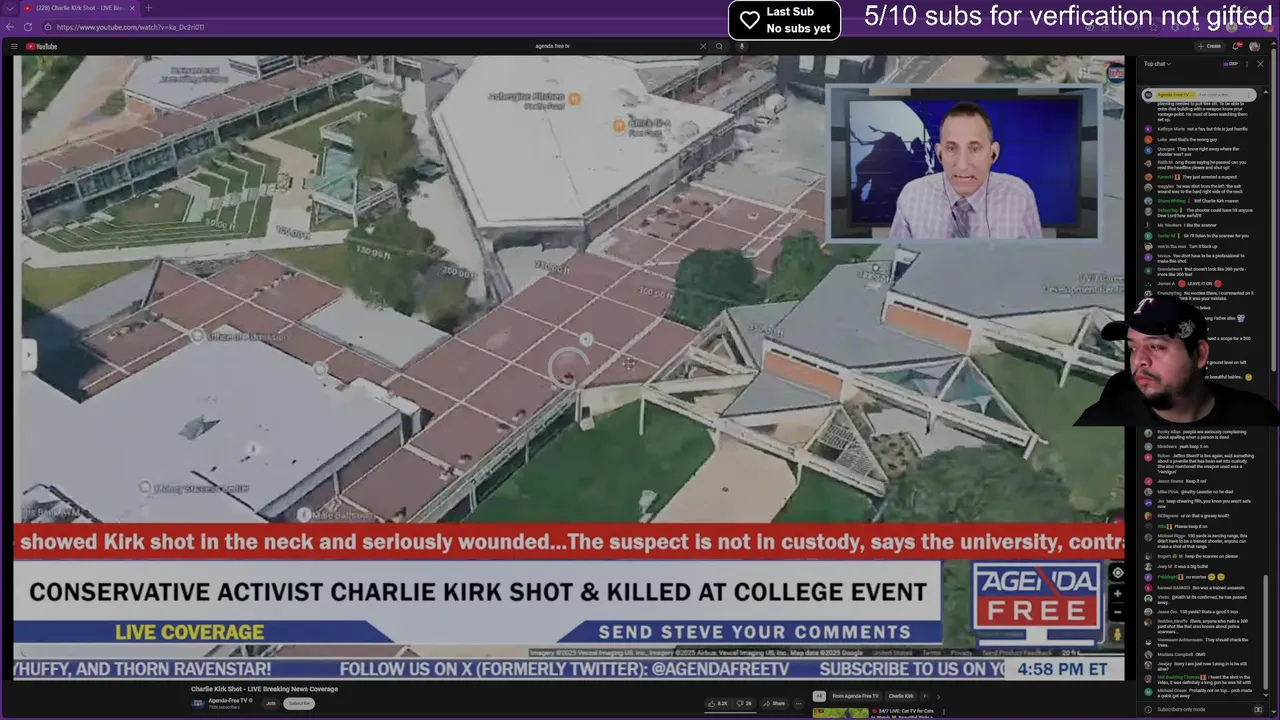The width and height of the screenshot is (1280, 720).
Task: Click the LIVE COVERAGE banner label
Action: (x=190, y=632)
